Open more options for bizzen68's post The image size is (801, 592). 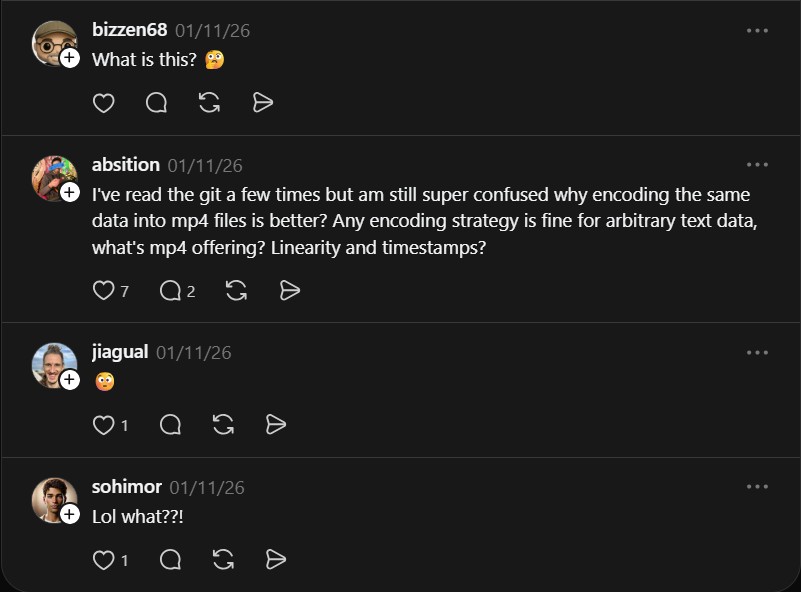[x=757, y=30]
